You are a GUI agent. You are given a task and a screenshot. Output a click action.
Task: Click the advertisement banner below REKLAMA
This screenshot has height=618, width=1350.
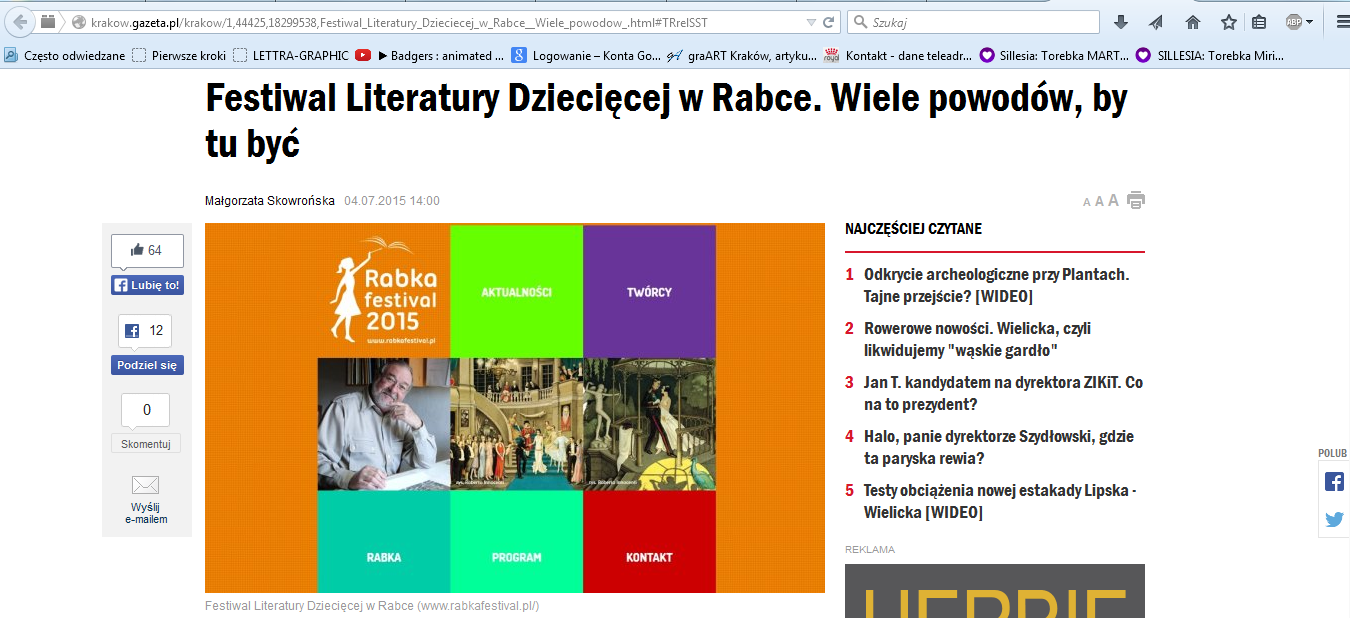pos(995,591)
